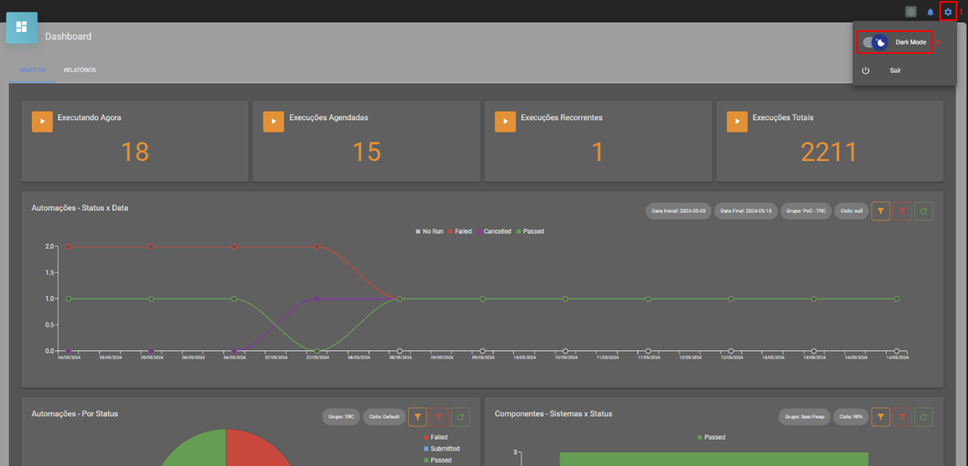Screen dimensions: 968x466
Task: Toggle No Run series in line chart legend
Action: [x=430, y=231]
